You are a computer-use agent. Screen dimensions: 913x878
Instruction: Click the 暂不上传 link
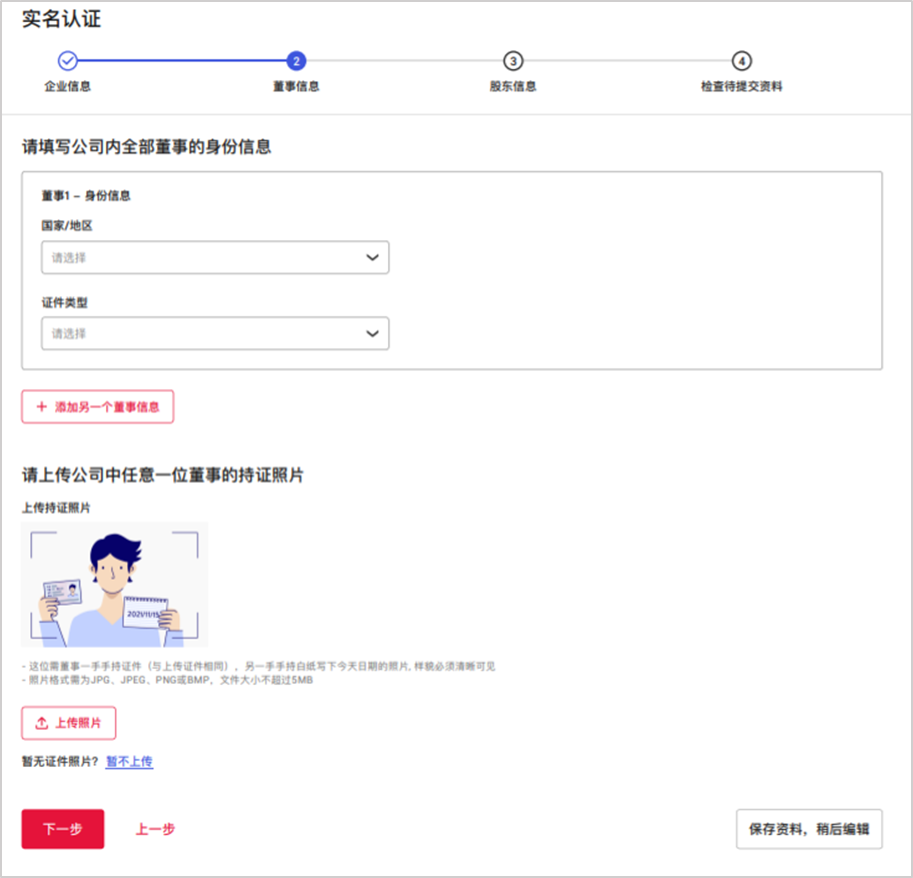[129, 762]
